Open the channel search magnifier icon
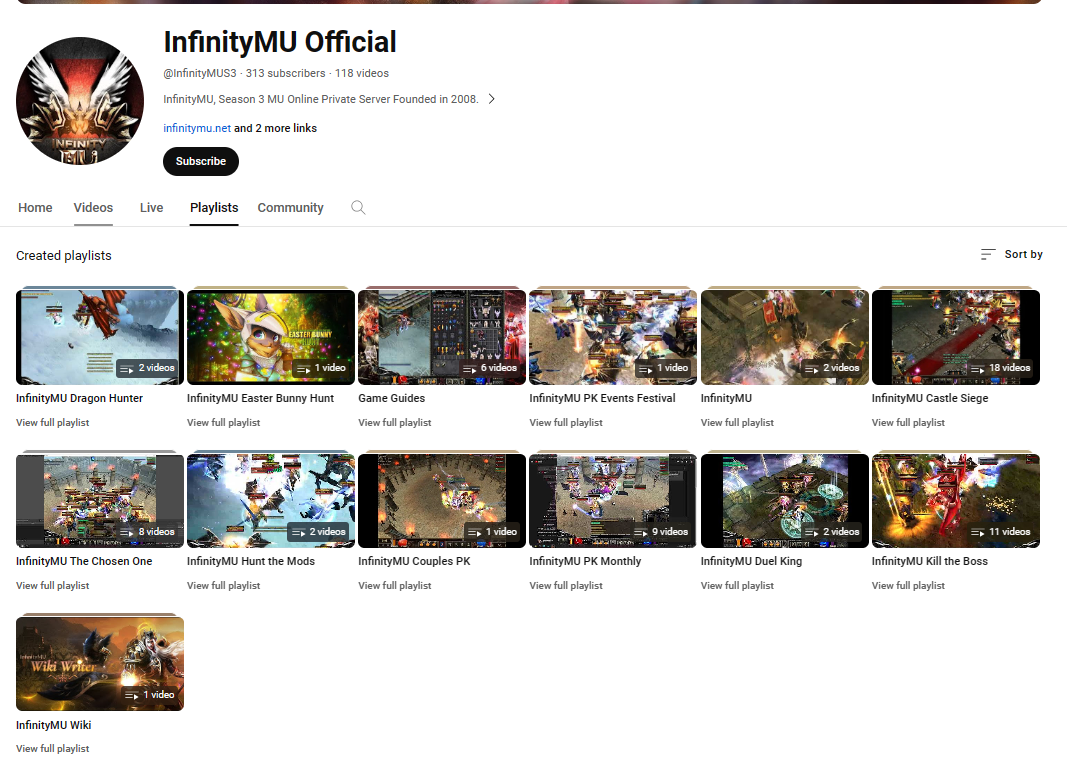 pos(358,208)
